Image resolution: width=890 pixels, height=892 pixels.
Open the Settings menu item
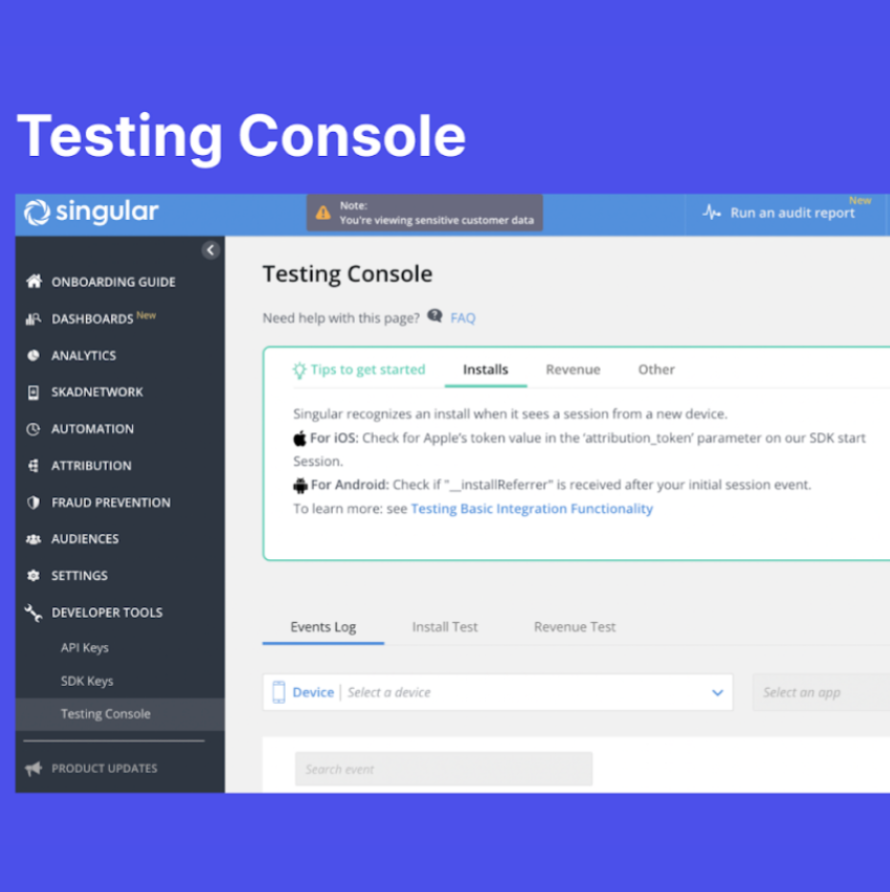(79, 575)
